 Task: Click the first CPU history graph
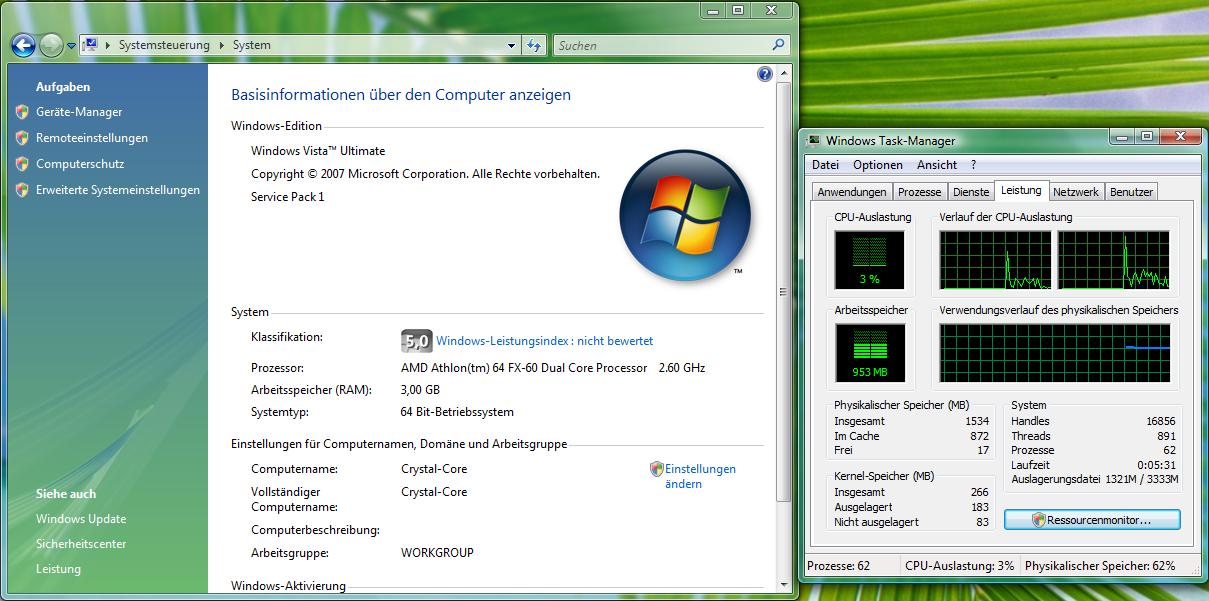click(x=996, y=261)
